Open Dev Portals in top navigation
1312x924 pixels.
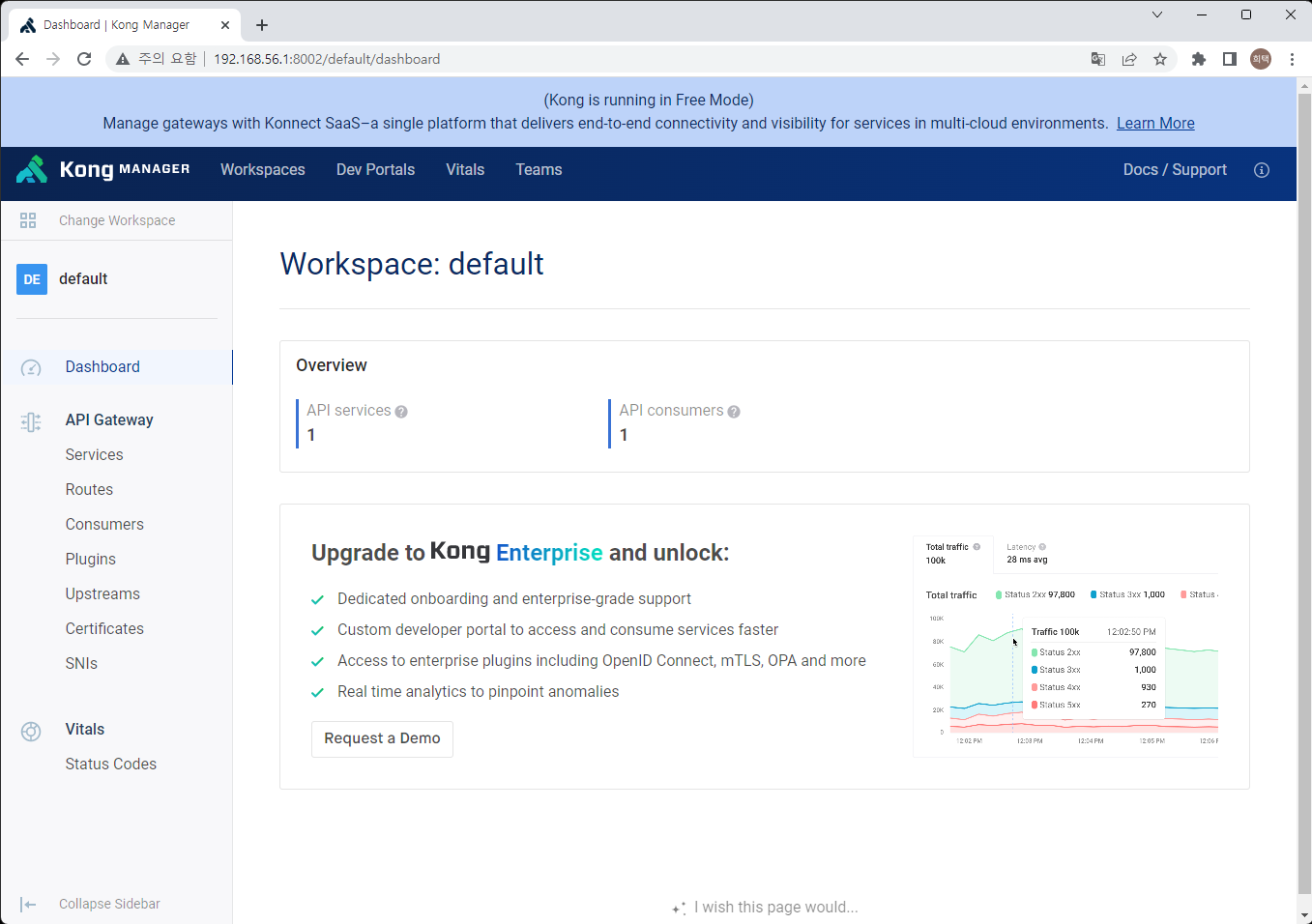click(375, 169)
